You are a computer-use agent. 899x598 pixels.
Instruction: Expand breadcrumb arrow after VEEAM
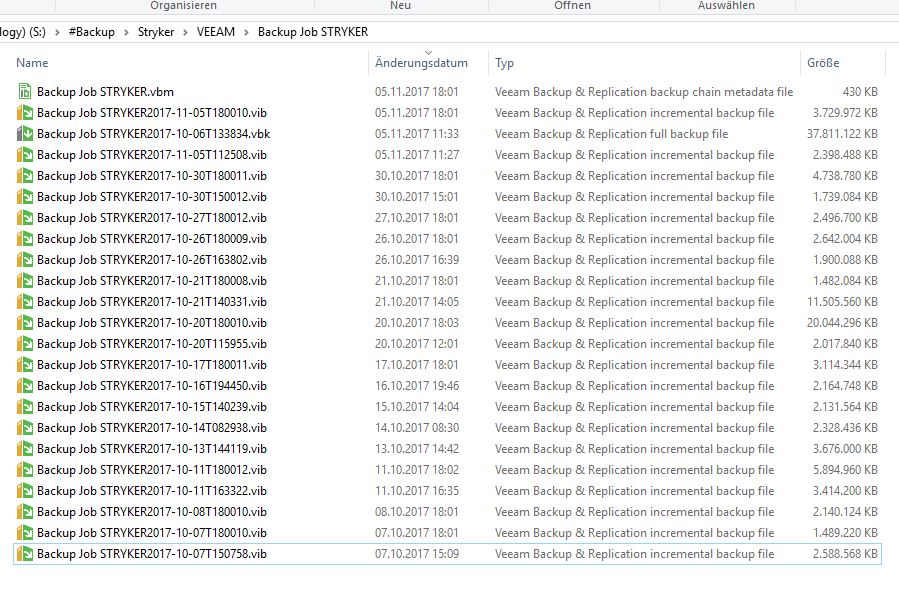click(x=246, y=32)
